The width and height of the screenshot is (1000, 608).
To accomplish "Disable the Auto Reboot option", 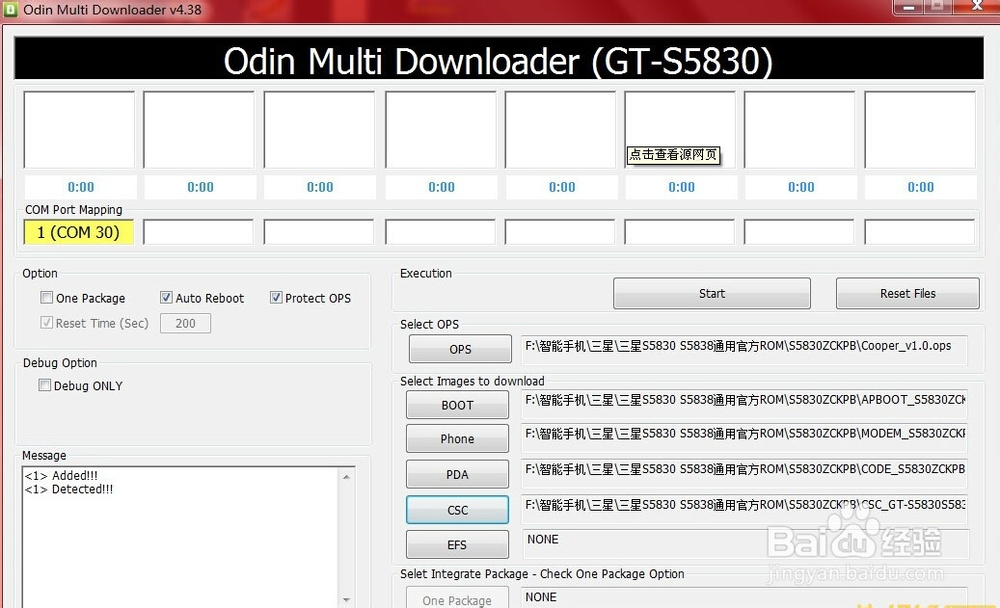I will (165, 297).
